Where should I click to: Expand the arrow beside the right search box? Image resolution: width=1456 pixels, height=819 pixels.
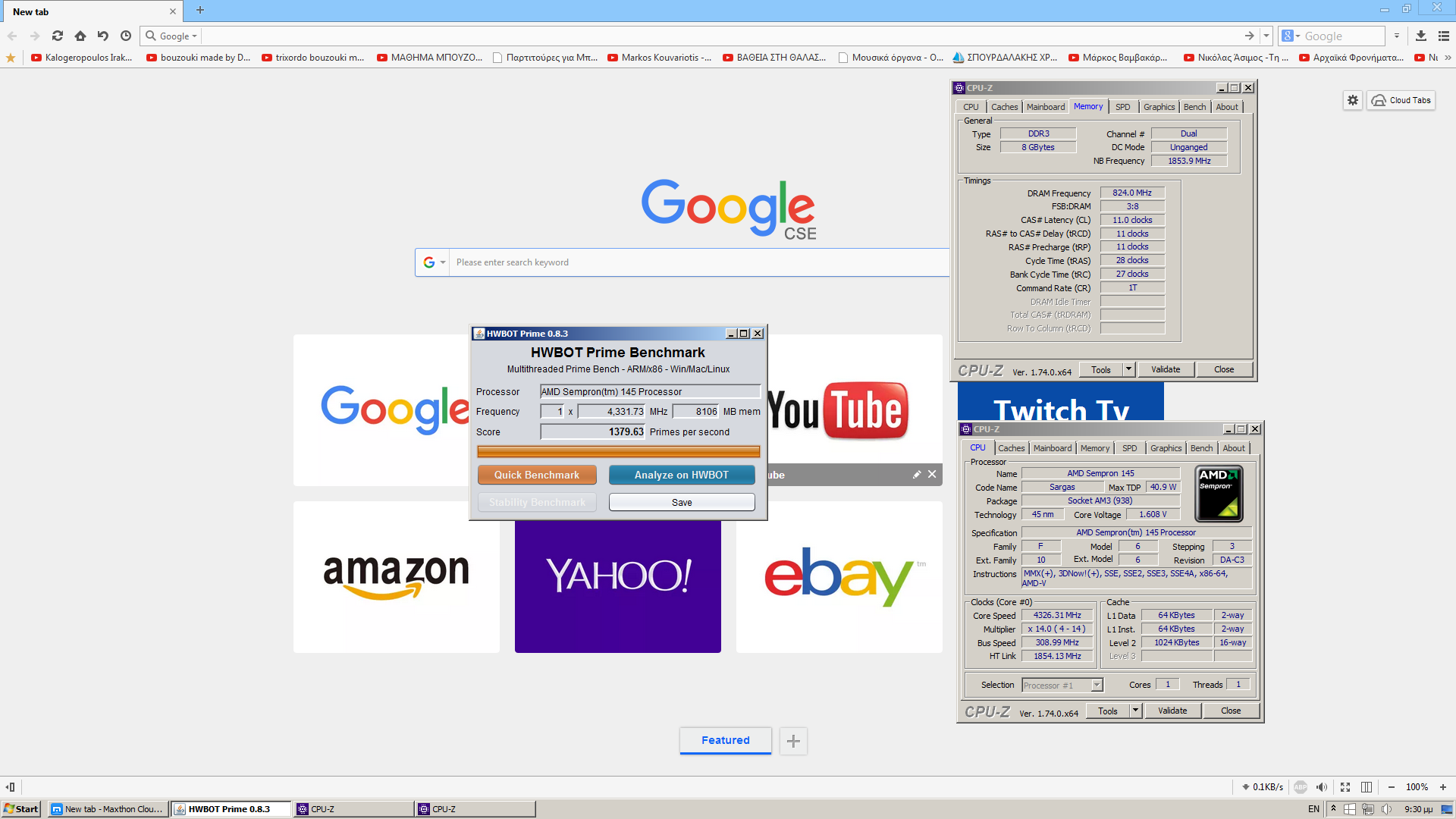(x=1396, y=36)
